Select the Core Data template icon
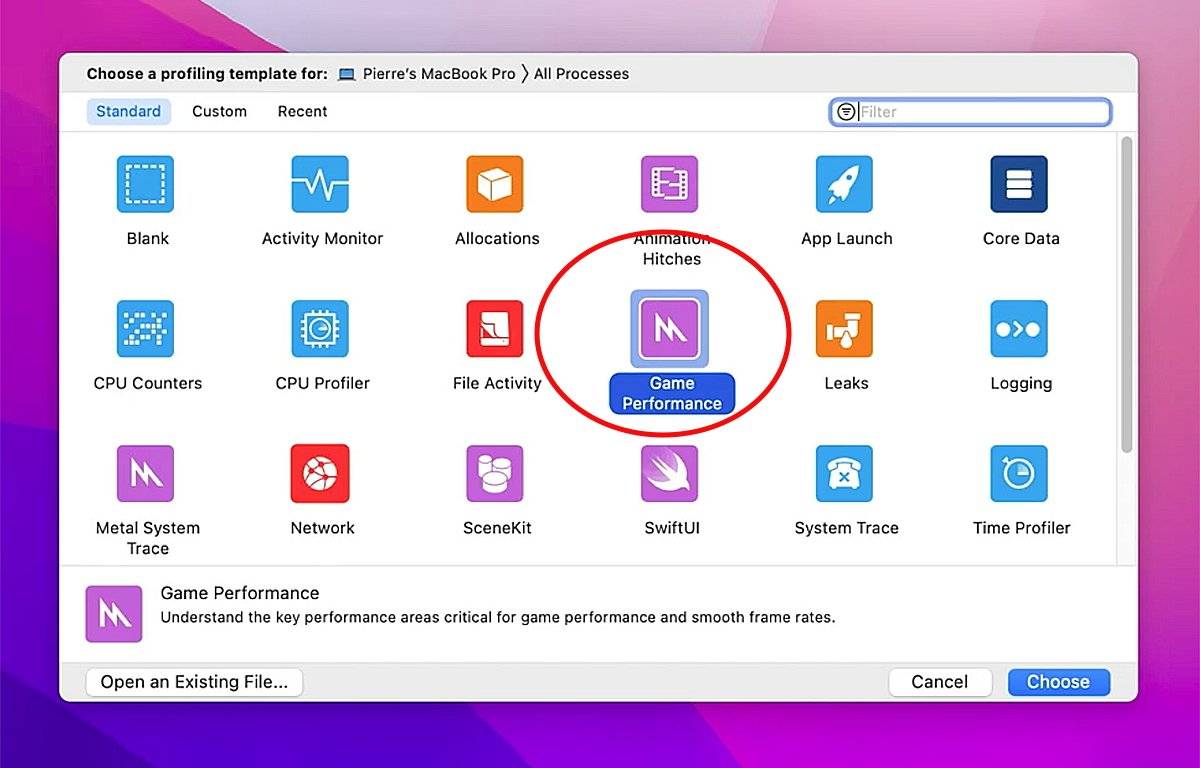Screen dimensions: 1200x768 [x=1019, y=184]
